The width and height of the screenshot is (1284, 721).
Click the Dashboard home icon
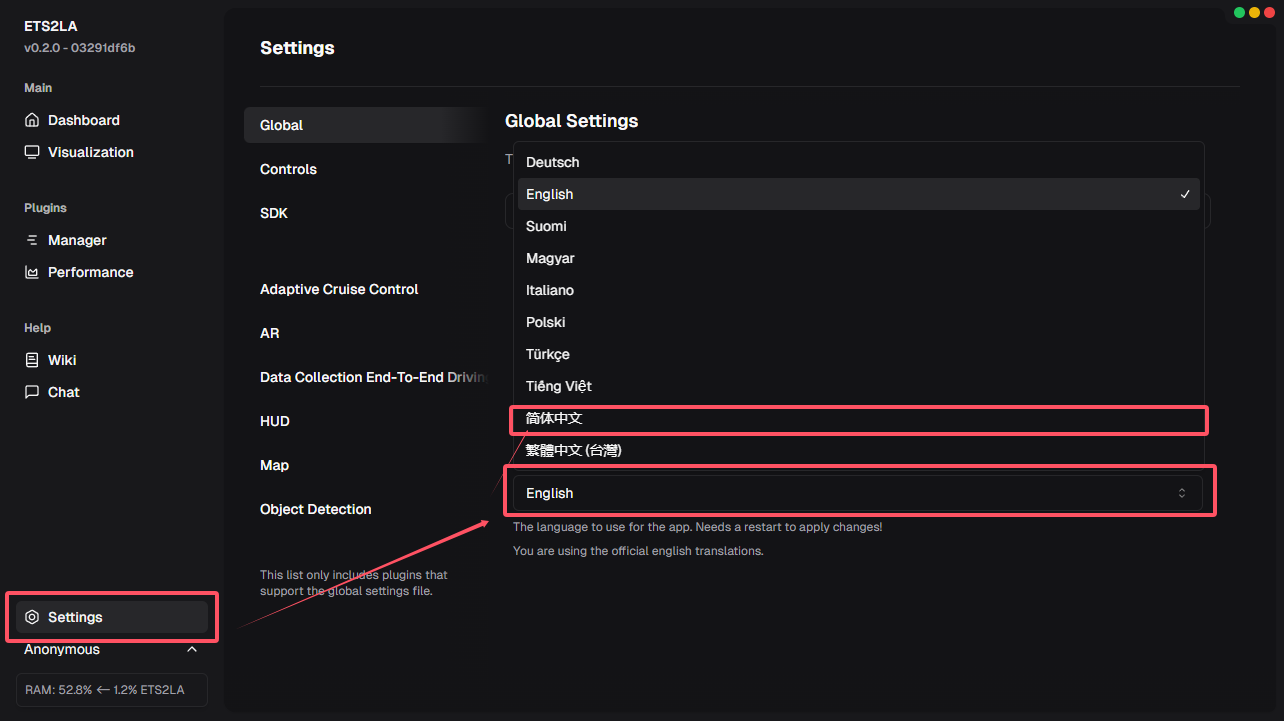pos(32,120)
